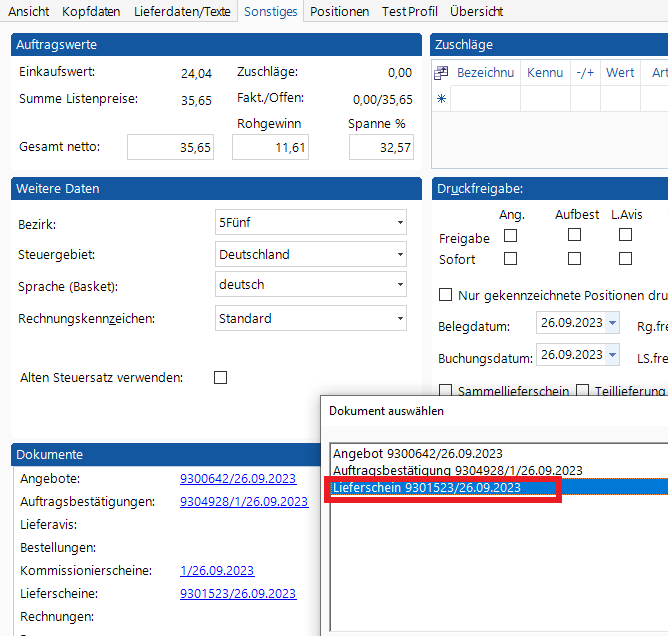Open the Bezirk dropdown
Screen dimensions: 668x636
click(399, 223)
